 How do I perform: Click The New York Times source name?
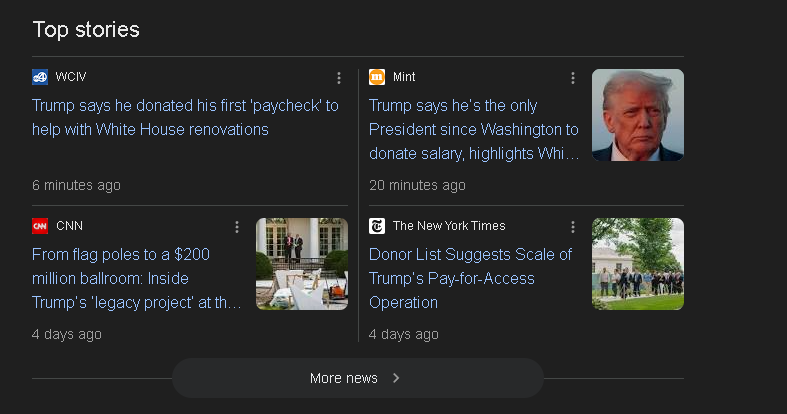tap(449, 226)
